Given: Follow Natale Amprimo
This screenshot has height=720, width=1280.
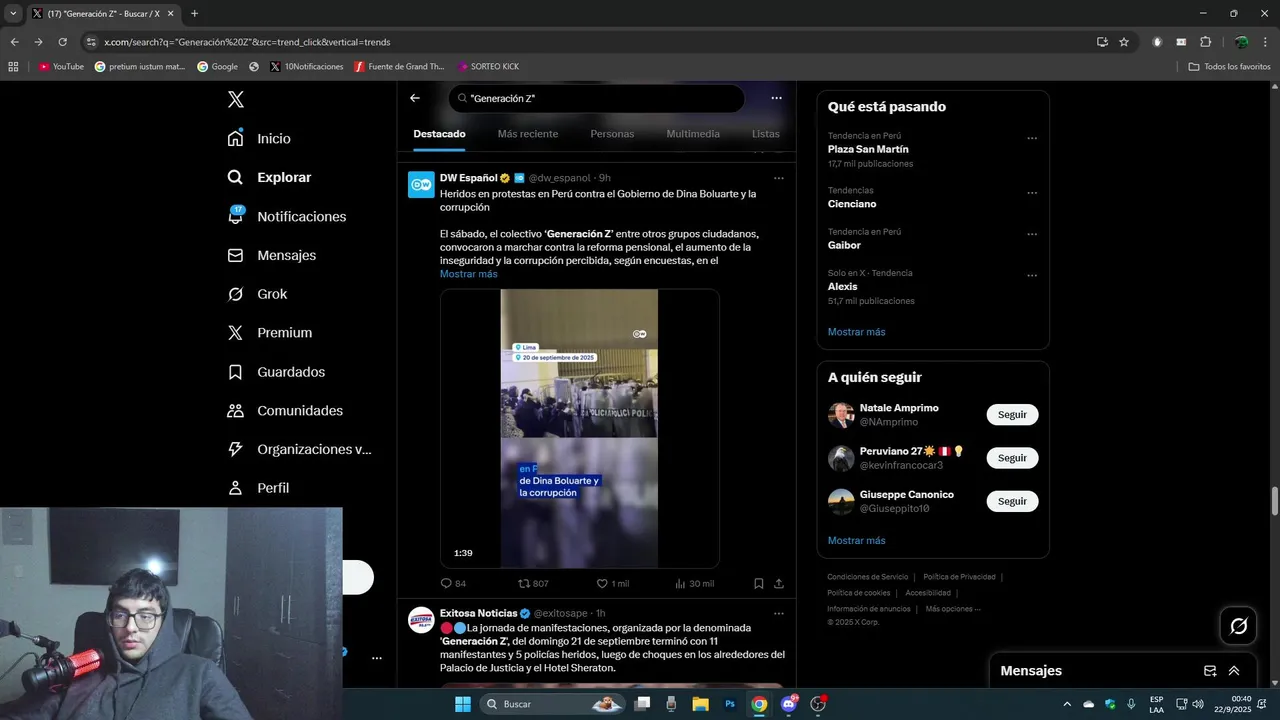Looking at the screenshot, I should coord(1012,414).
